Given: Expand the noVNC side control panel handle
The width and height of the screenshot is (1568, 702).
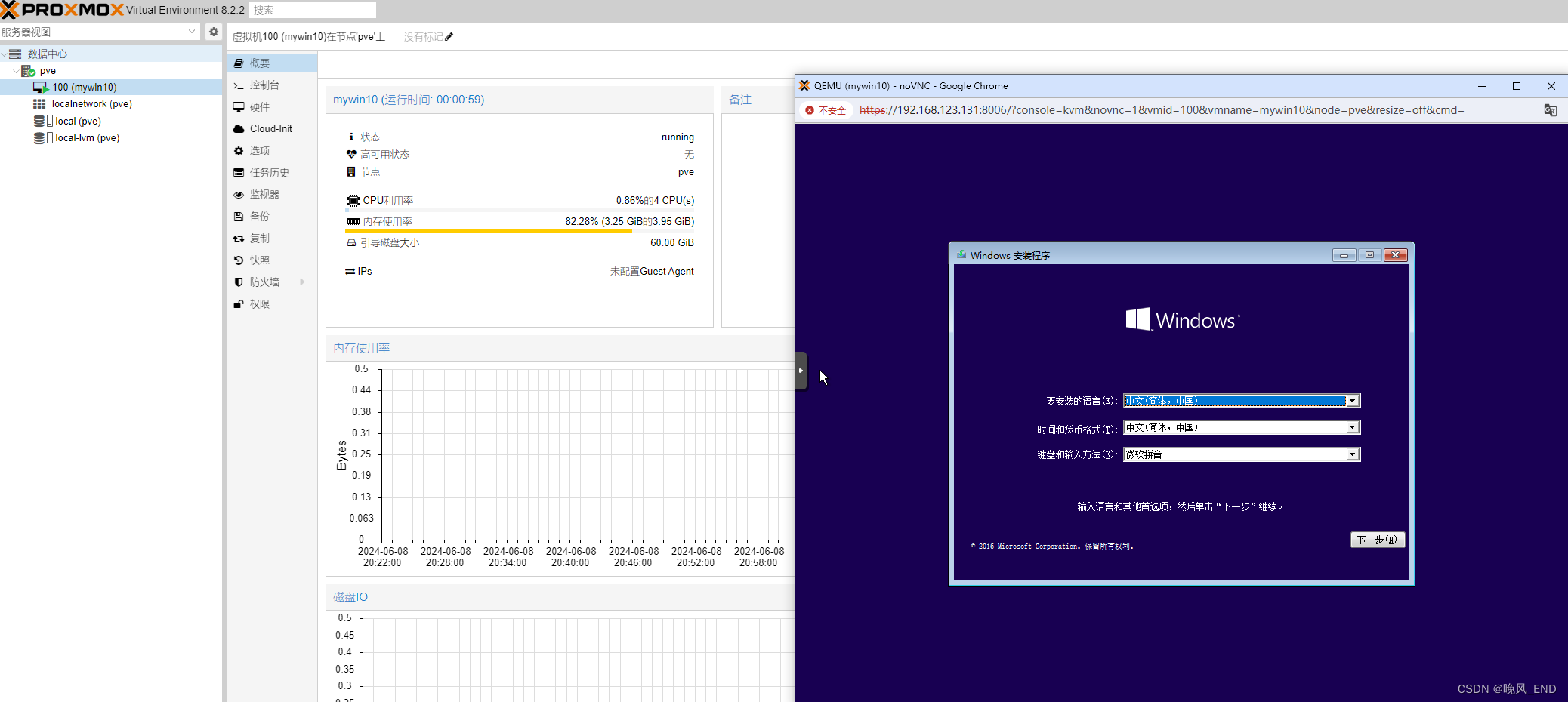Looking at the screenshot, I should pos(801,371).
